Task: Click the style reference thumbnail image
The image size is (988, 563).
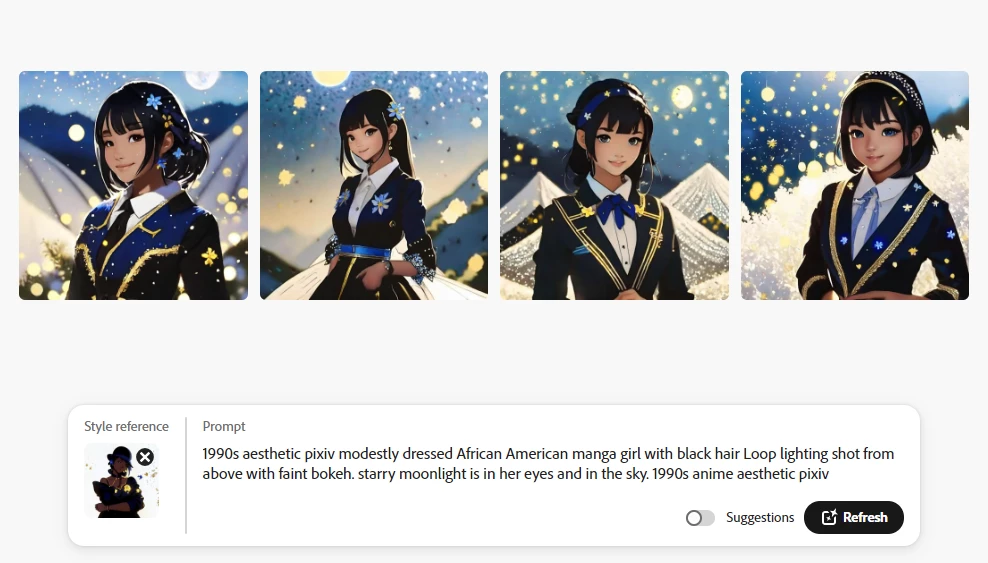Action: coord(121,481)
